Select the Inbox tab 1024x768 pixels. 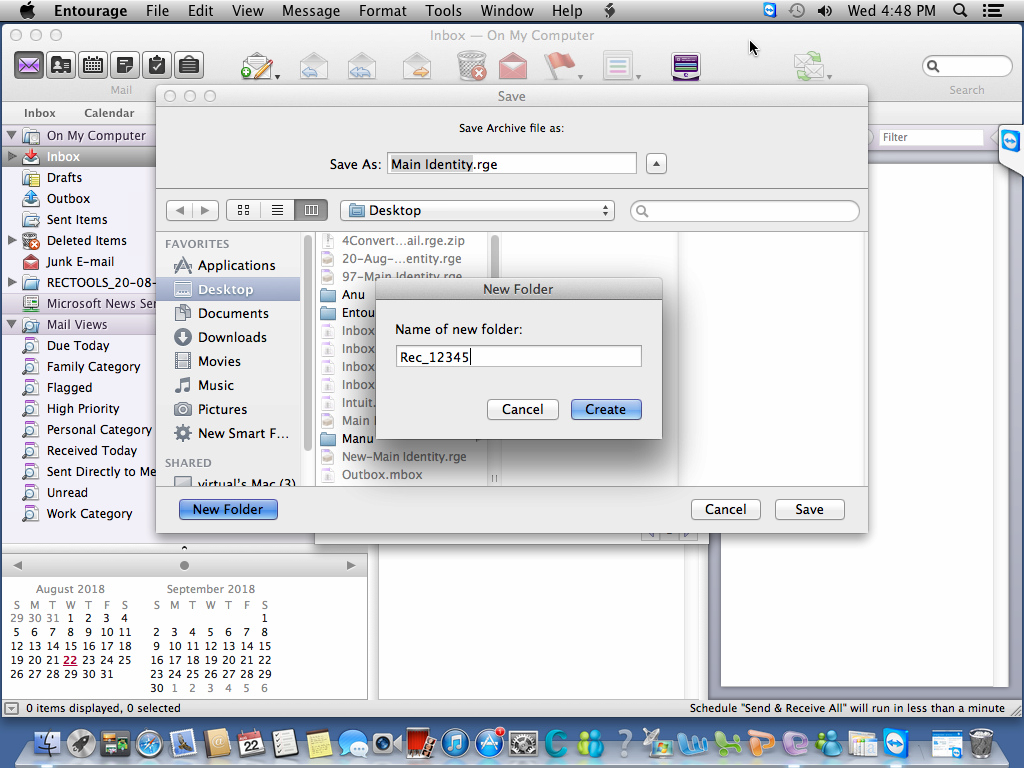click(x=40, y=113)
